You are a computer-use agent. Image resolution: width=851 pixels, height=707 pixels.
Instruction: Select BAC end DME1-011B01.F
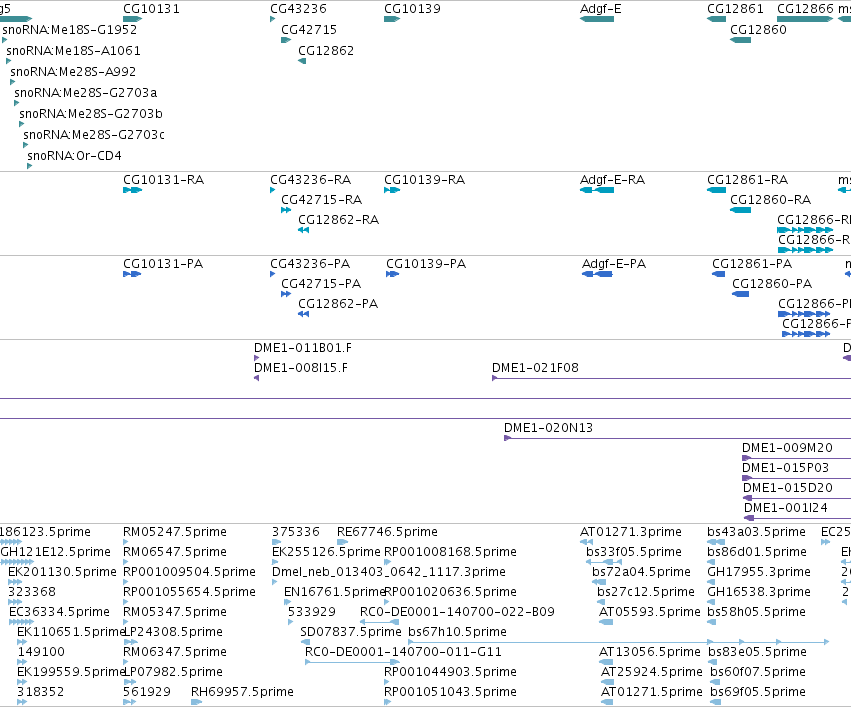[303, 348]
